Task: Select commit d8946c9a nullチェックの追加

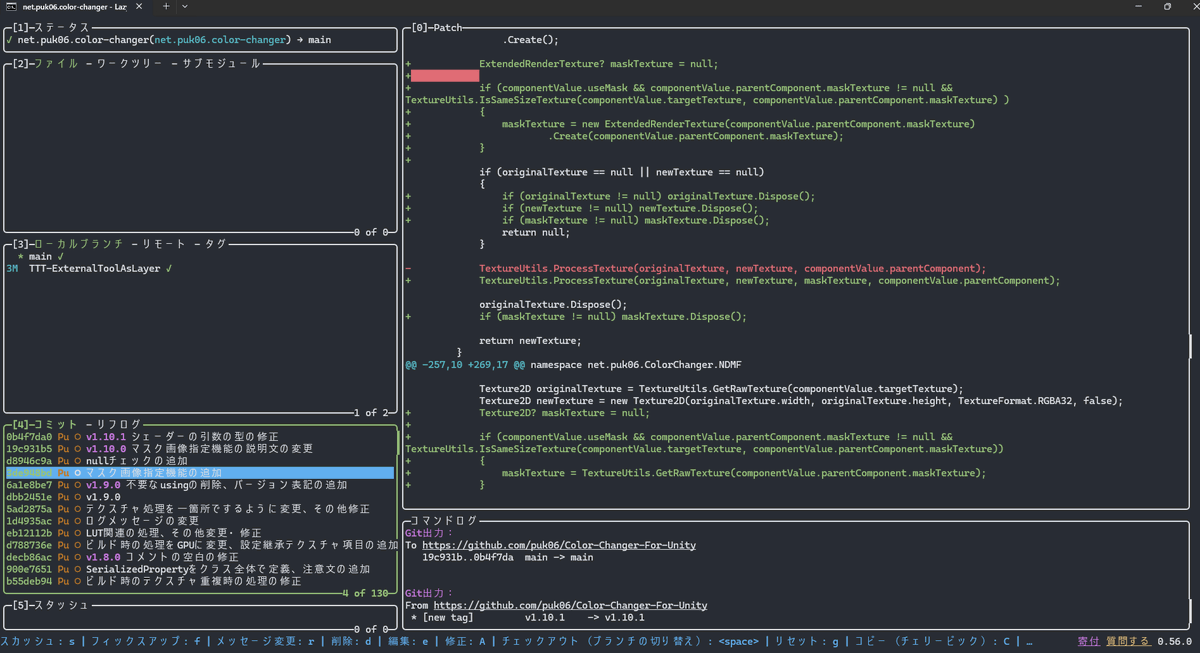Action: pos(200,460)
